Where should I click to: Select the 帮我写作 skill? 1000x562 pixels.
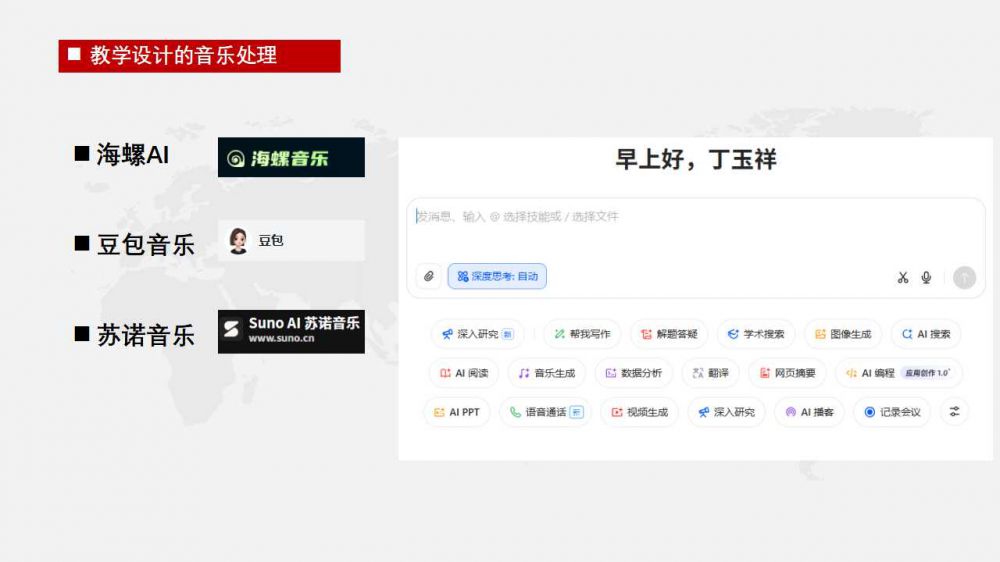581,334
